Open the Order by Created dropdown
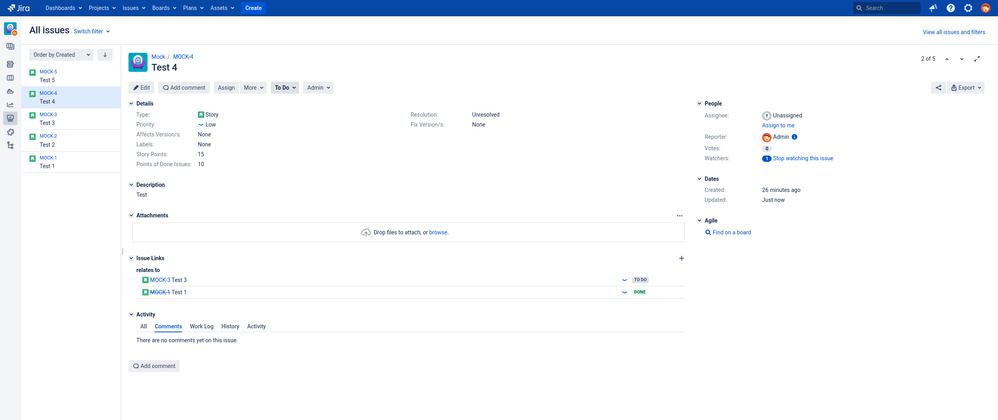Image resolution: width=998 pixels, height=420 pixels. coord(61,55)
